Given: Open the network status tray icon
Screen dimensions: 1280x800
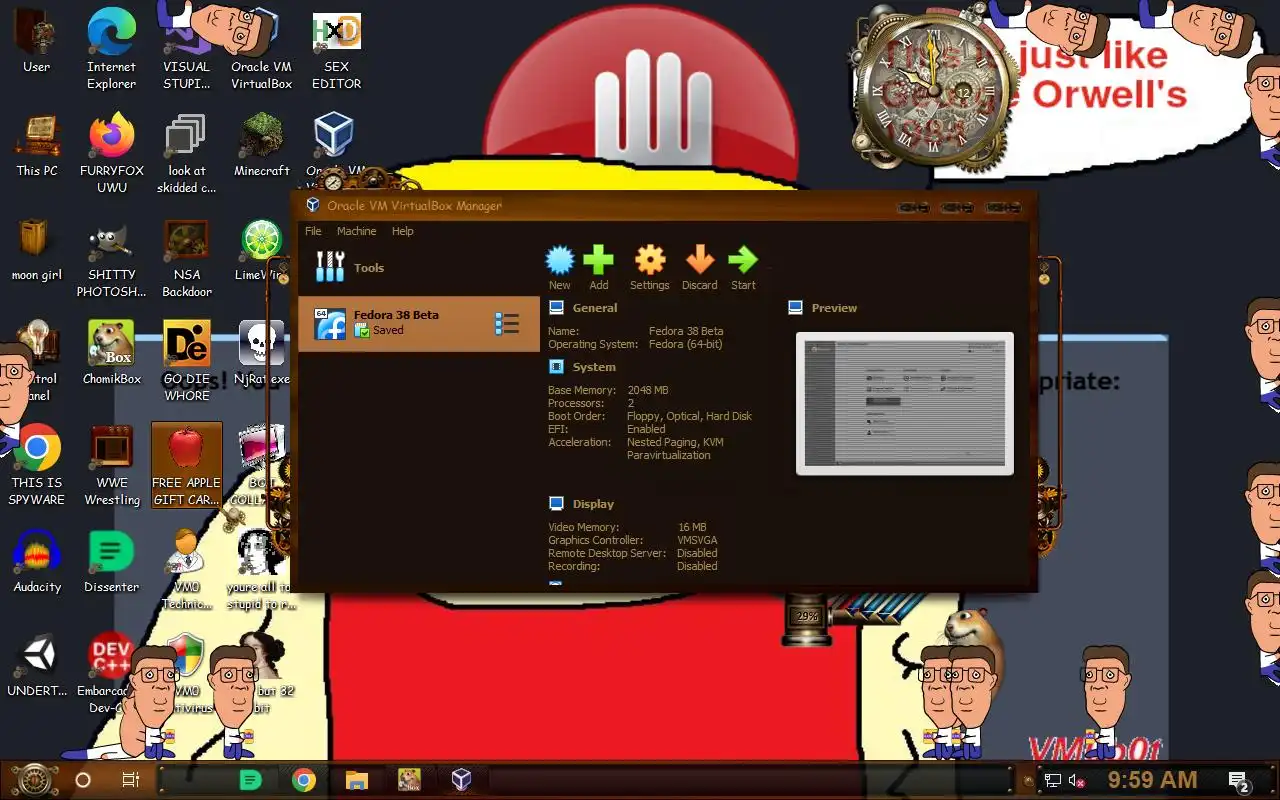Looking at the screenshot, I should (x=1053, y=780).
